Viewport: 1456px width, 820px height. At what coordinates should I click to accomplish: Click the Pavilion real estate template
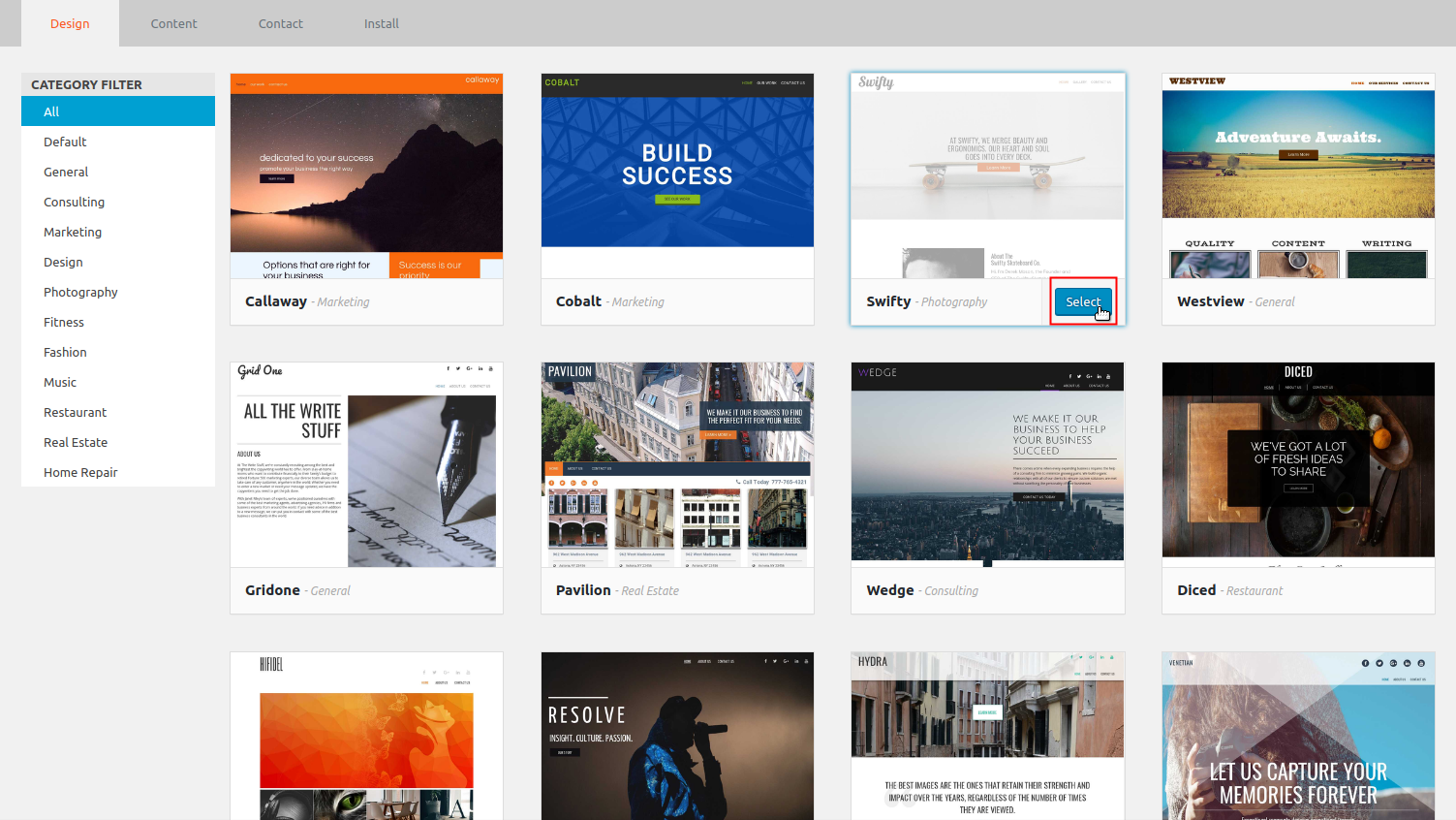[677, 465]
